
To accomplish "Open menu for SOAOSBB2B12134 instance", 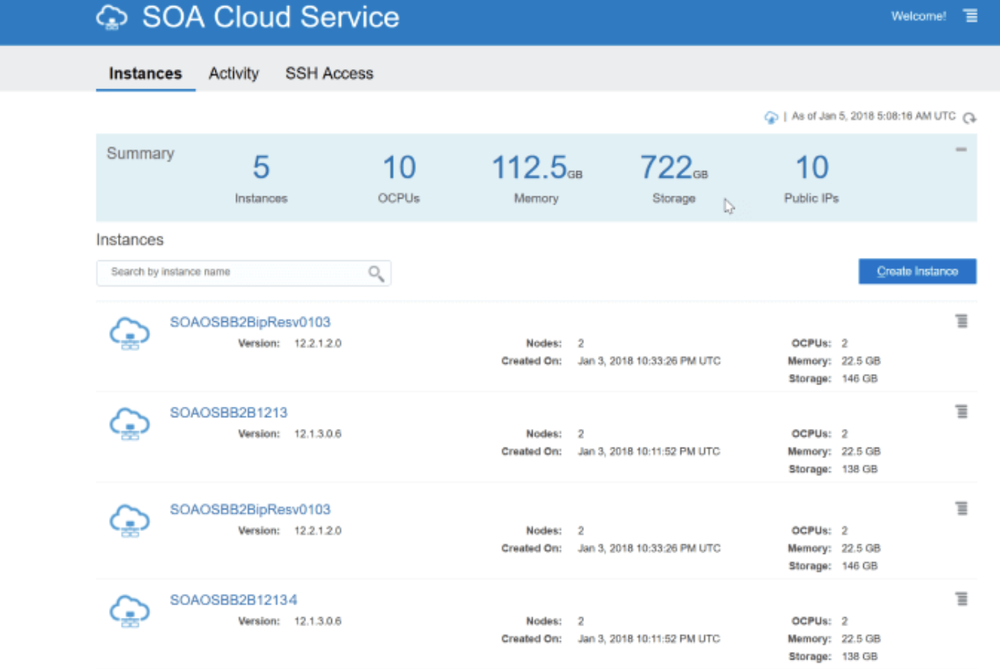I will click(x=962, y=599).
